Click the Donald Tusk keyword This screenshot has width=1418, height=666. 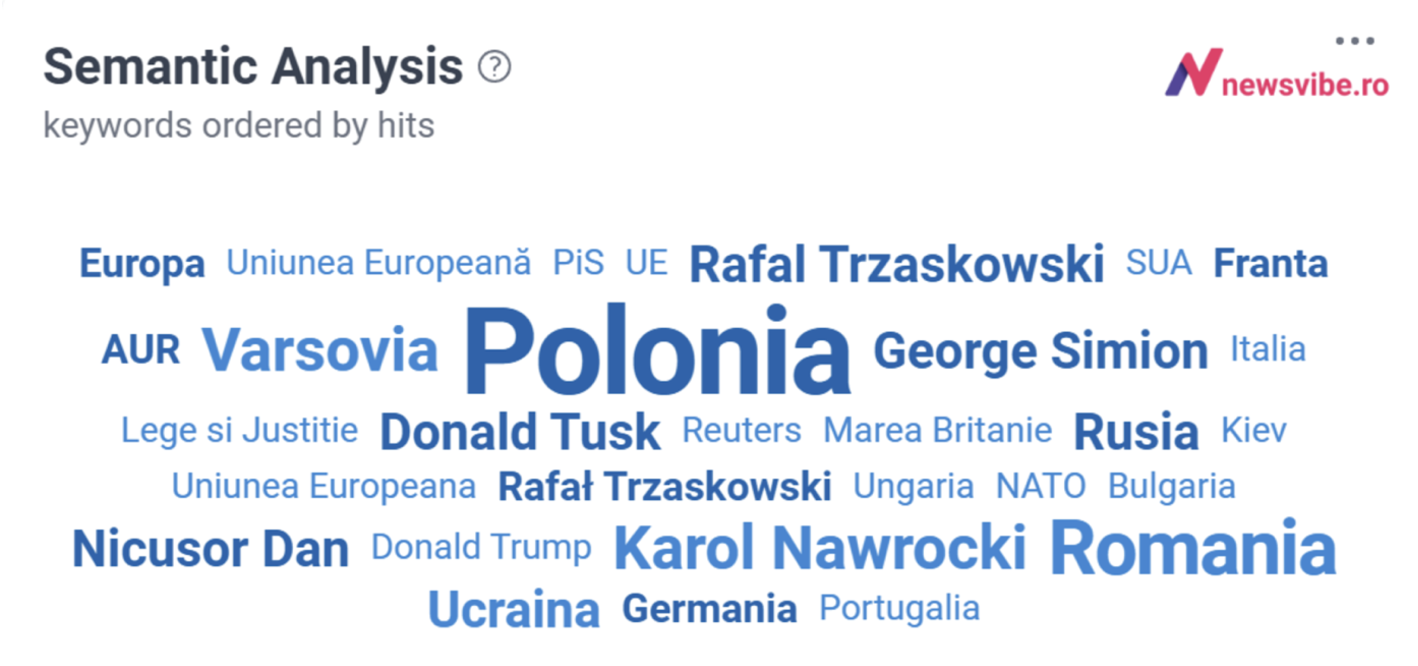(x=520, y=431)
